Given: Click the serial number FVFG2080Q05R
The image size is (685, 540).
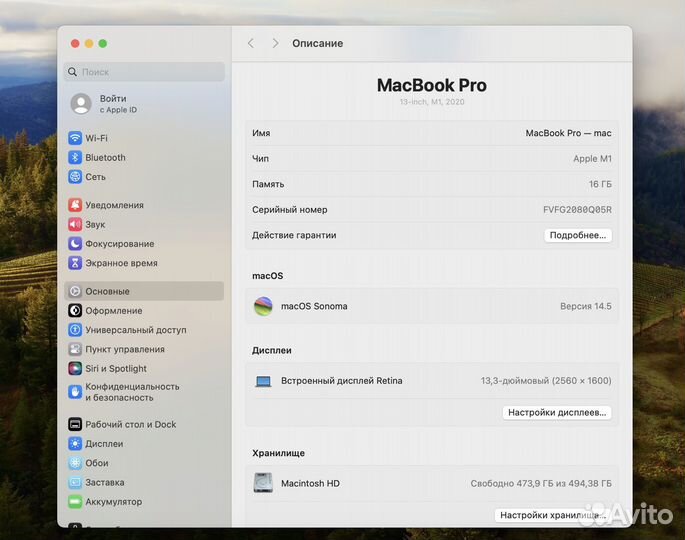Looking at the screenshot, I should pos(577,210).
